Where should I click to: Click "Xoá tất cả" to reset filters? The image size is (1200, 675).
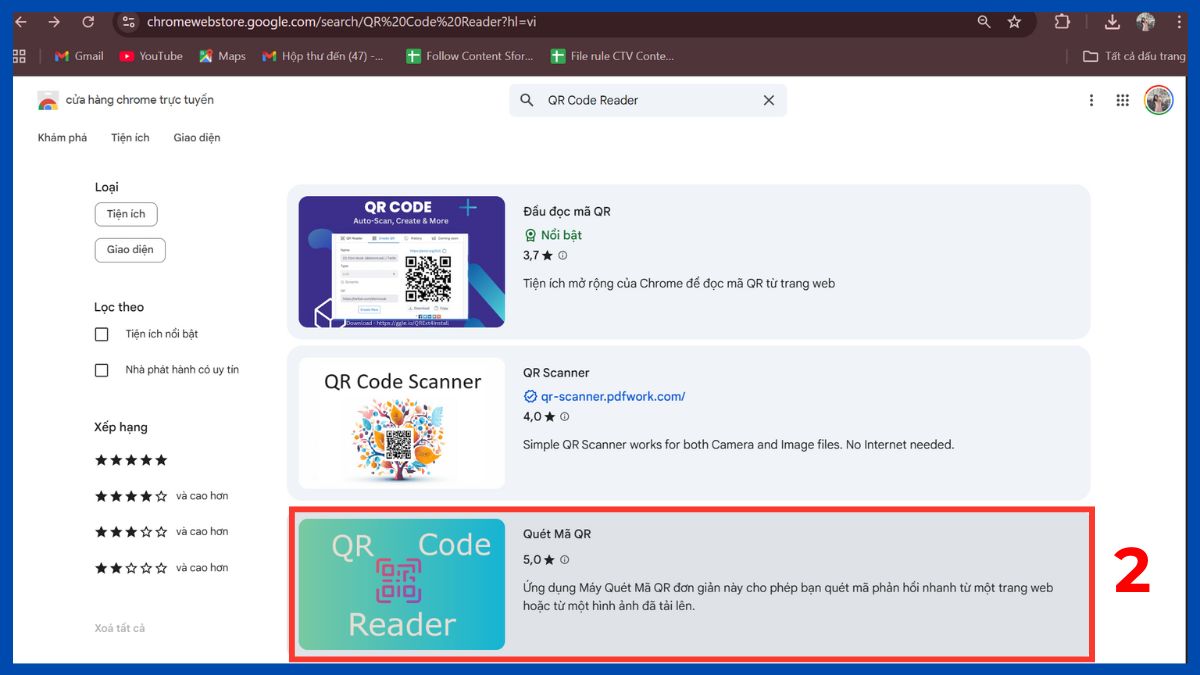[x=119, y=627]
